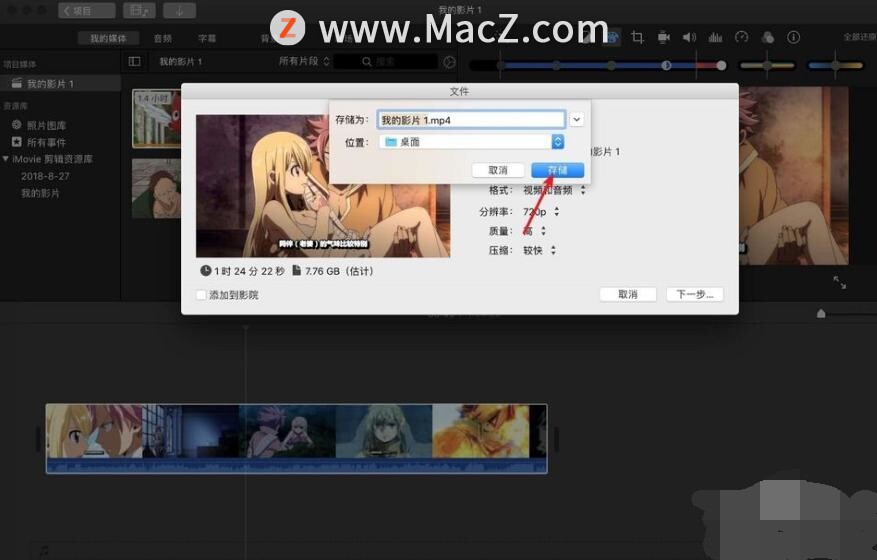
Task: Switch to the 字幕 tab
Action: [207, 38]
